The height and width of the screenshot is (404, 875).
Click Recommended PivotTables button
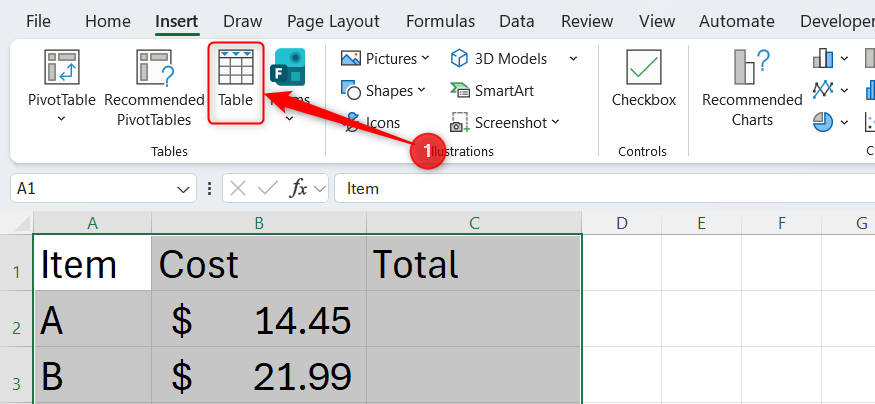(154, 86)
